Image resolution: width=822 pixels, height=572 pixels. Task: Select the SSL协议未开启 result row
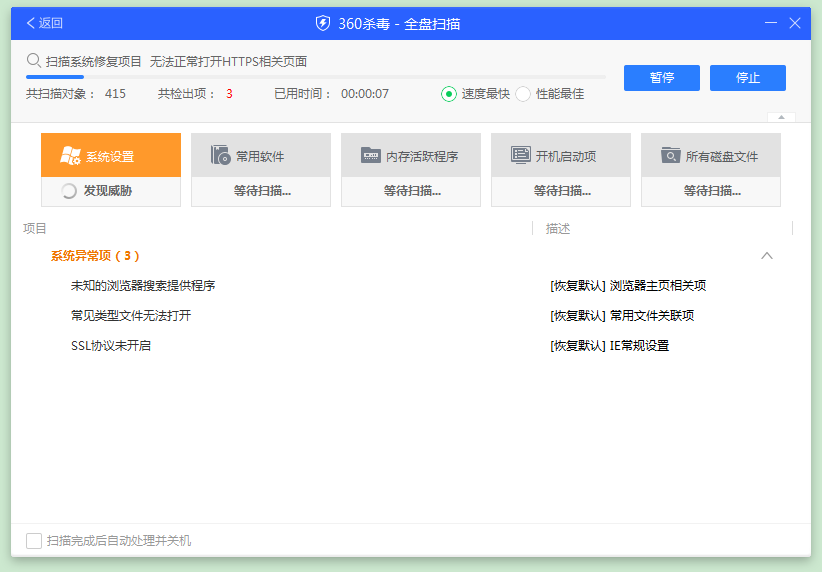point(111,346)
